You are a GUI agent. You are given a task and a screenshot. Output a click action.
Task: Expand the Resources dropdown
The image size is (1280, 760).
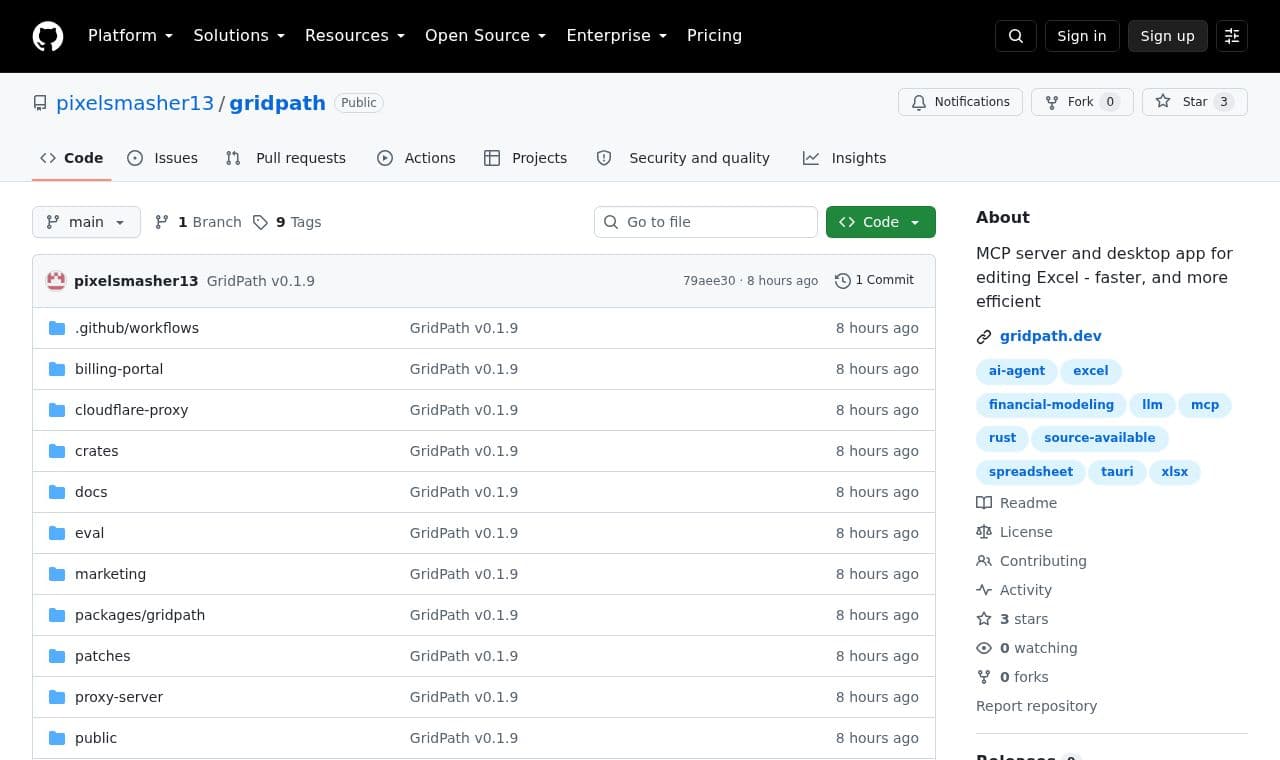click(355, 36)
